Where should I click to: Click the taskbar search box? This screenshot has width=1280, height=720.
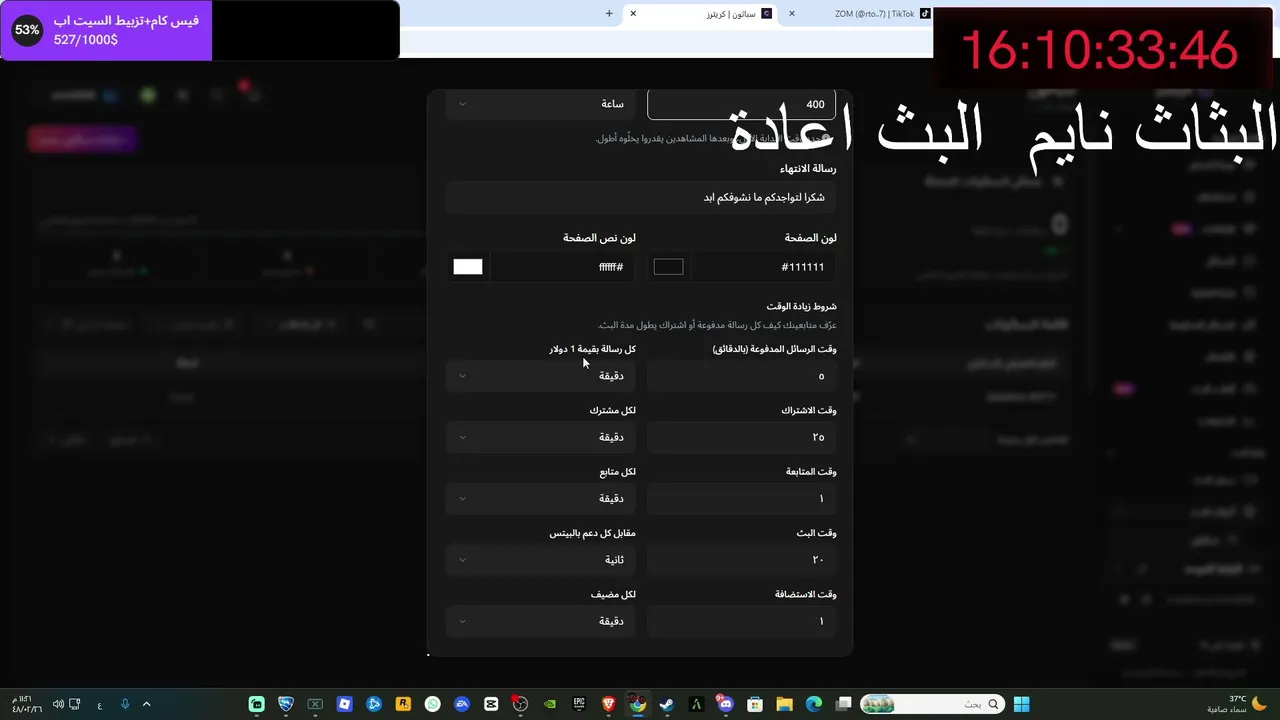(x=931, y=704)
